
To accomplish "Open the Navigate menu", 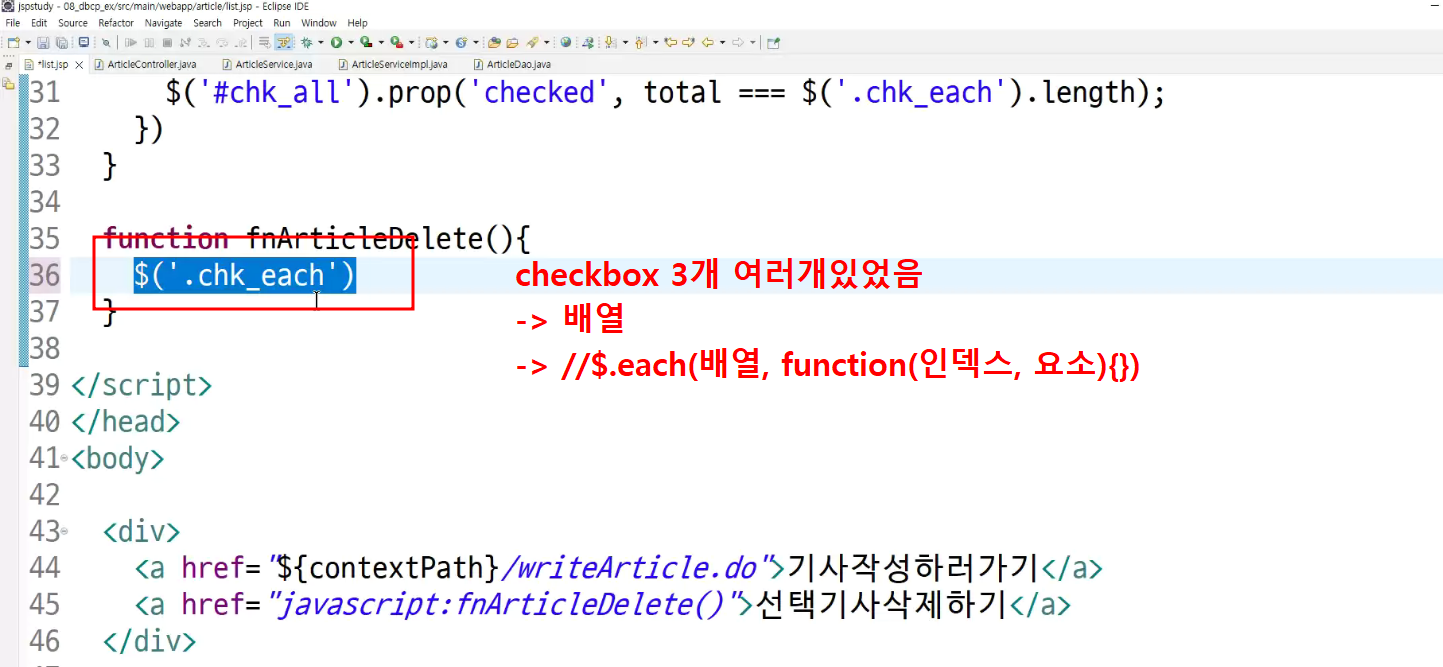I will click(164, 22).
